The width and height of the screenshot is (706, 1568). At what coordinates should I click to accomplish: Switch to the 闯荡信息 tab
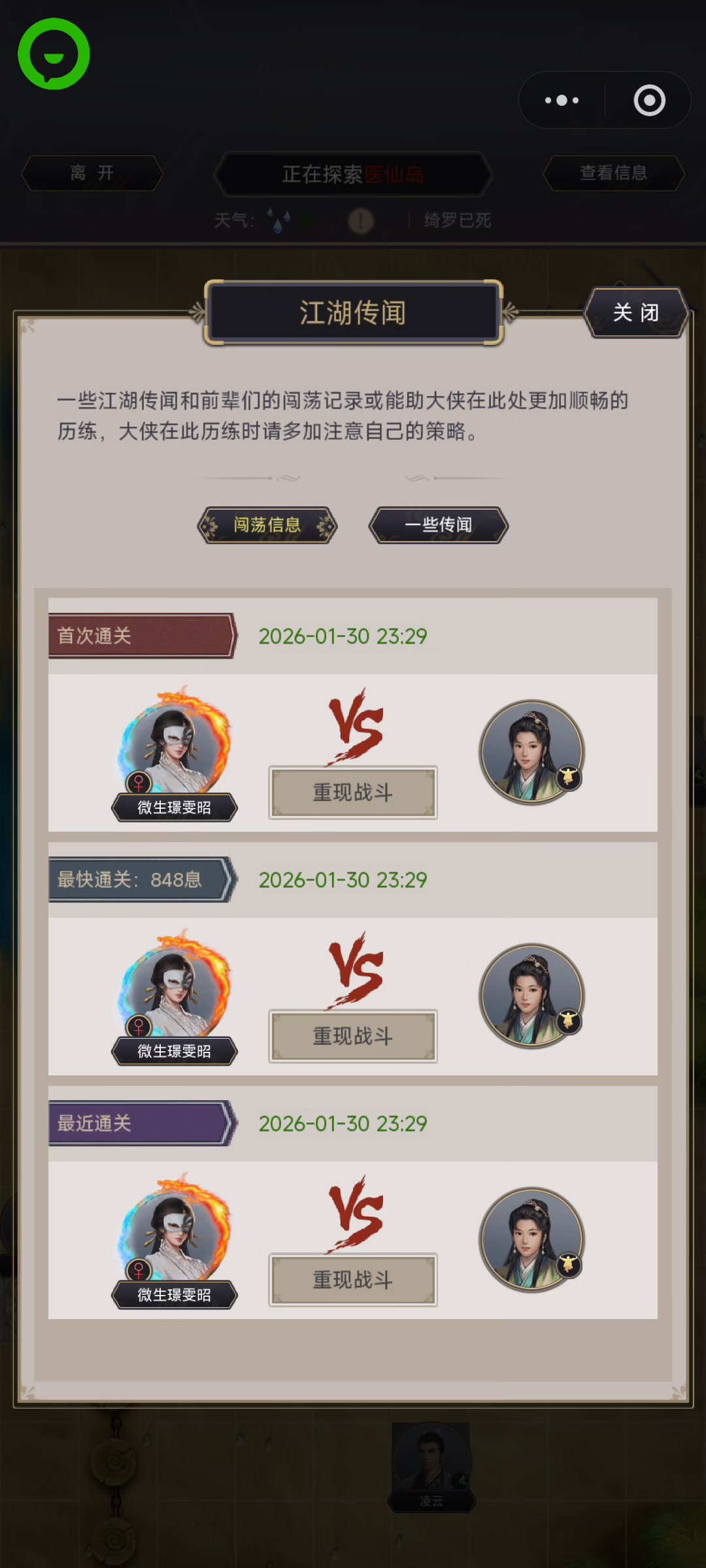tap(267, 525)
